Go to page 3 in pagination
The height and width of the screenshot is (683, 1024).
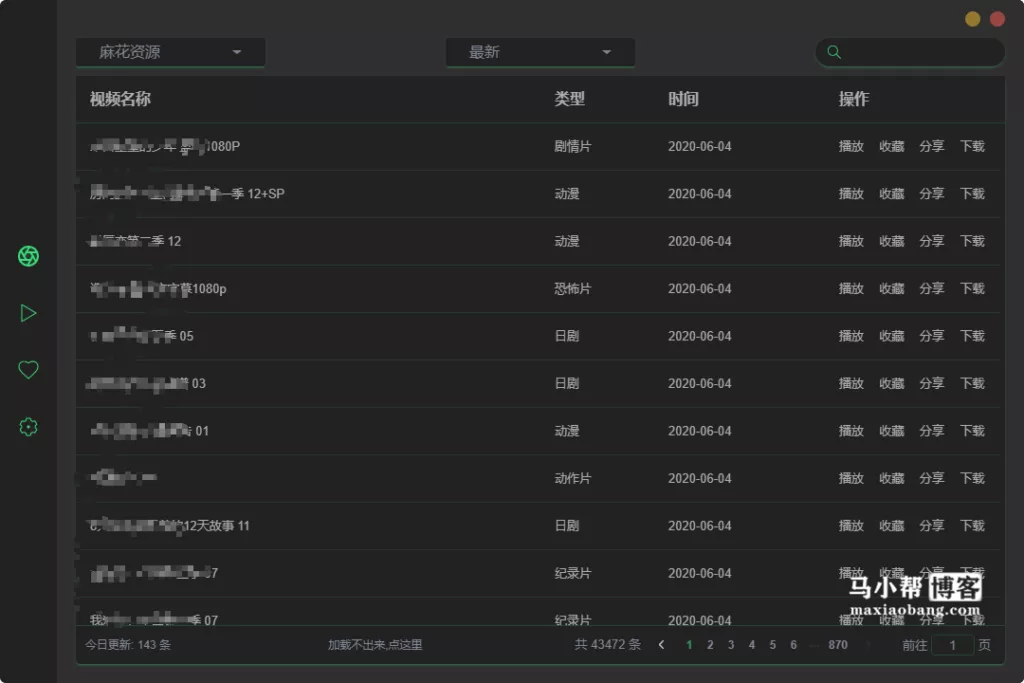point(731,645)
